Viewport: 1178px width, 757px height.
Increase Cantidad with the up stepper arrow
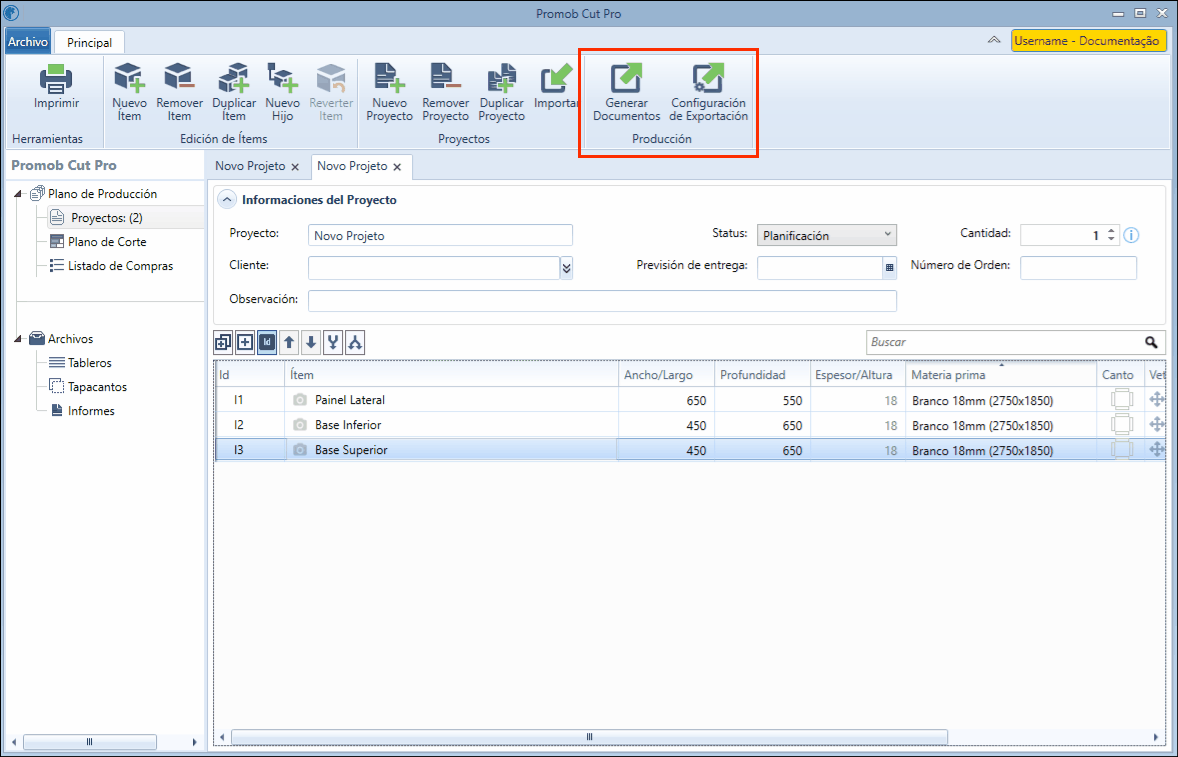pyautogui.click(x=1112, y=231)
